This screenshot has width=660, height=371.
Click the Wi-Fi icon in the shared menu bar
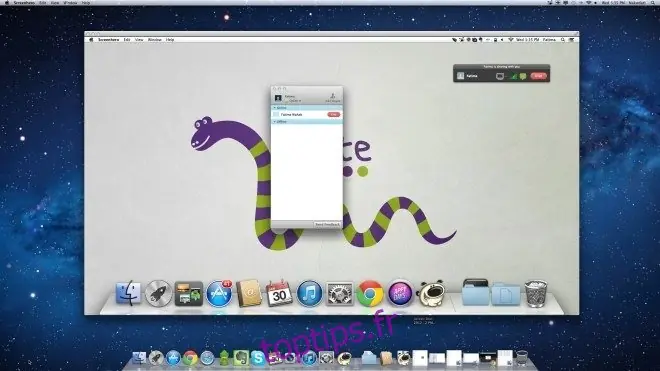(510, 40)
